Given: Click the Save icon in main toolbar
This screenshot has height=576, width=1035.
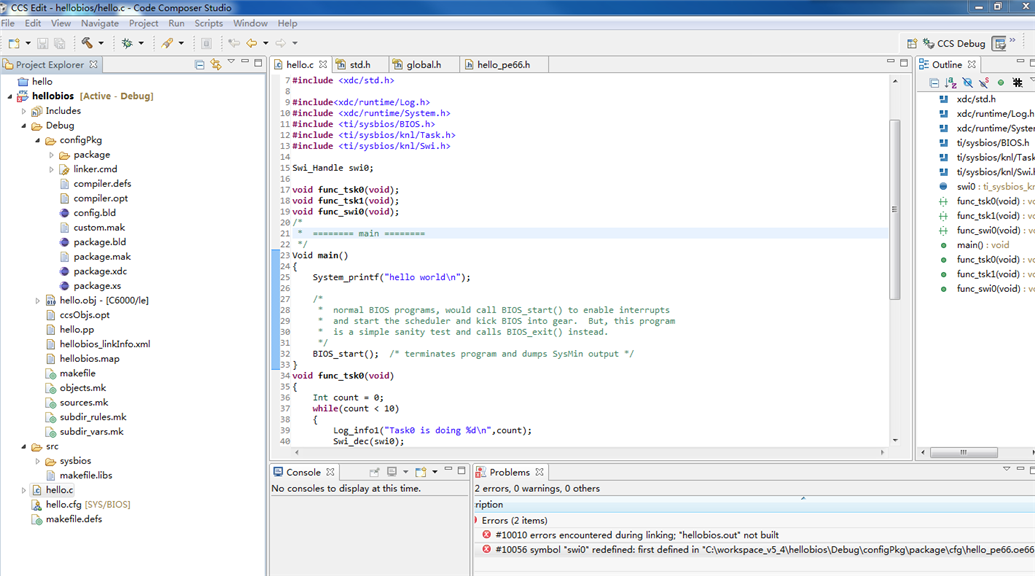Looking at the screenshot, I should pos(42,43).
